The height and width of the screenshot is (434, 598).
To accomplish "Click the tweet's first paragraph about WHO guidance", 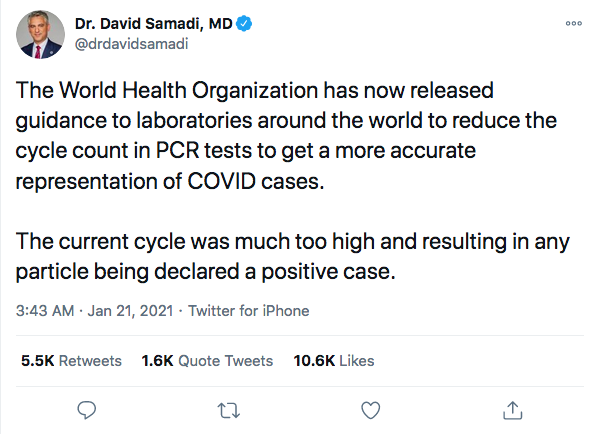I will tap(286, 136).
